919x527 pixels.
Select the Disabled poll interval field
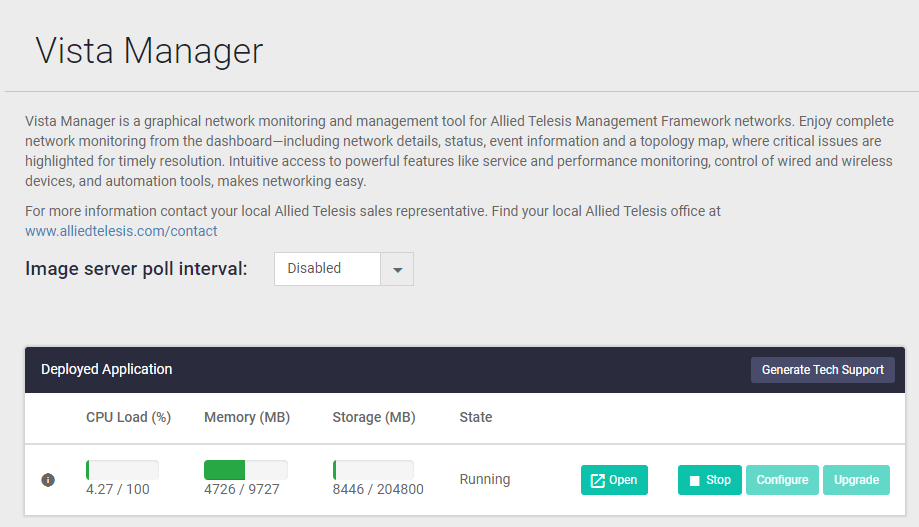tap(327, 269)
